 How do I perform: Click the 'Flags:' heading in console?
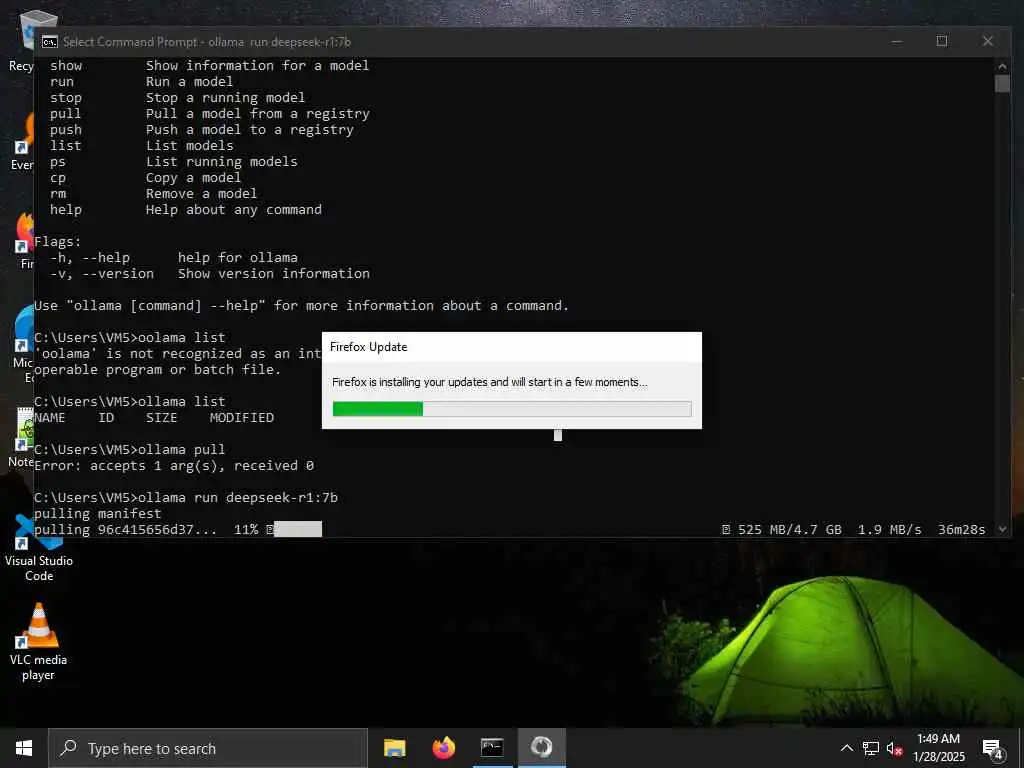coord(57,242)
